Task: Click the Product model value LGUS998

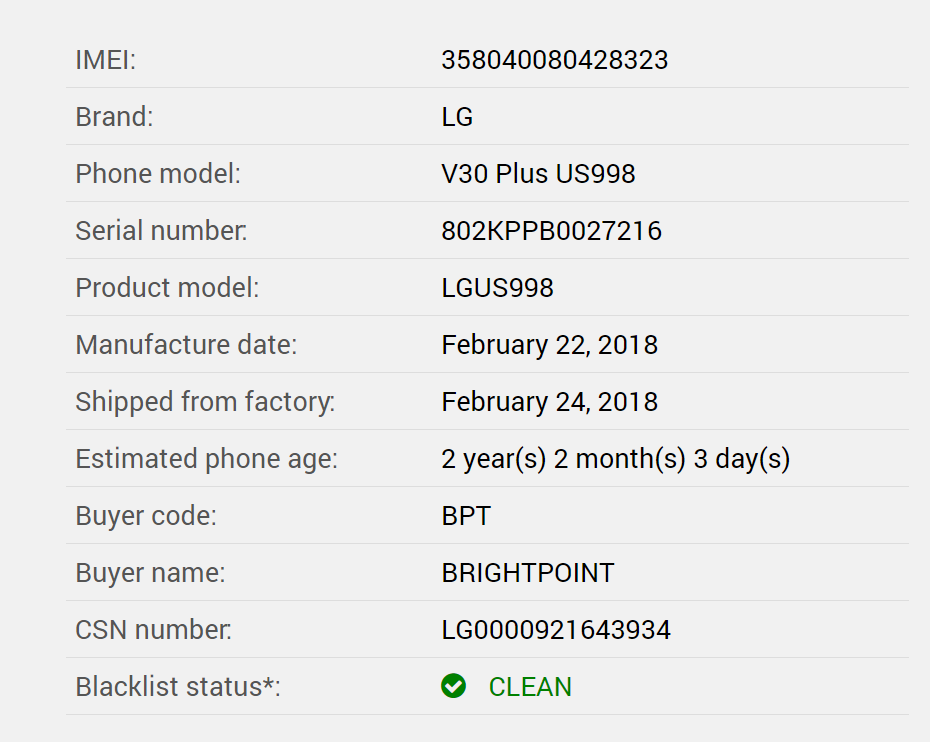Action: pos(497,288)
